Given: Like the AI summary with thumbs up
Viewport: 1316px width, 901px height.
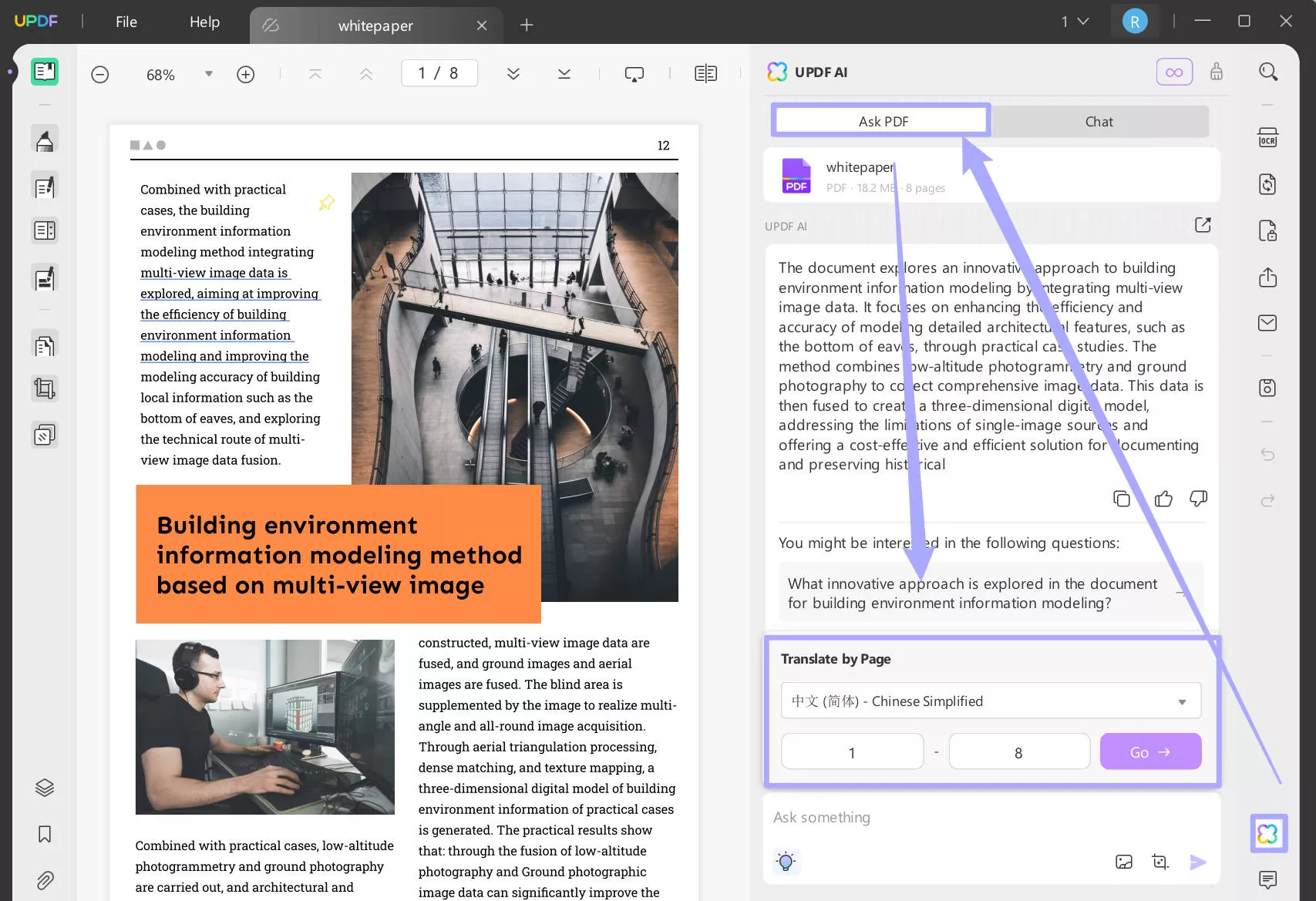Looking at the screenshot, I should pyautogui.click(x=1164, y=499).
